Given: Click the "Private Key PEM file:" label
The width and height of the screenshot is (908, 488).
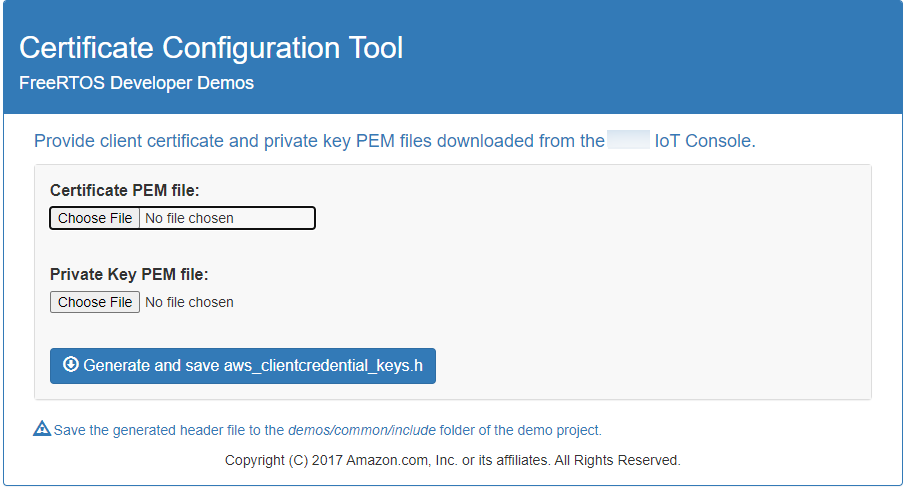Looking at the screenshot, I should pyautogui.click(x=129, y=274).
